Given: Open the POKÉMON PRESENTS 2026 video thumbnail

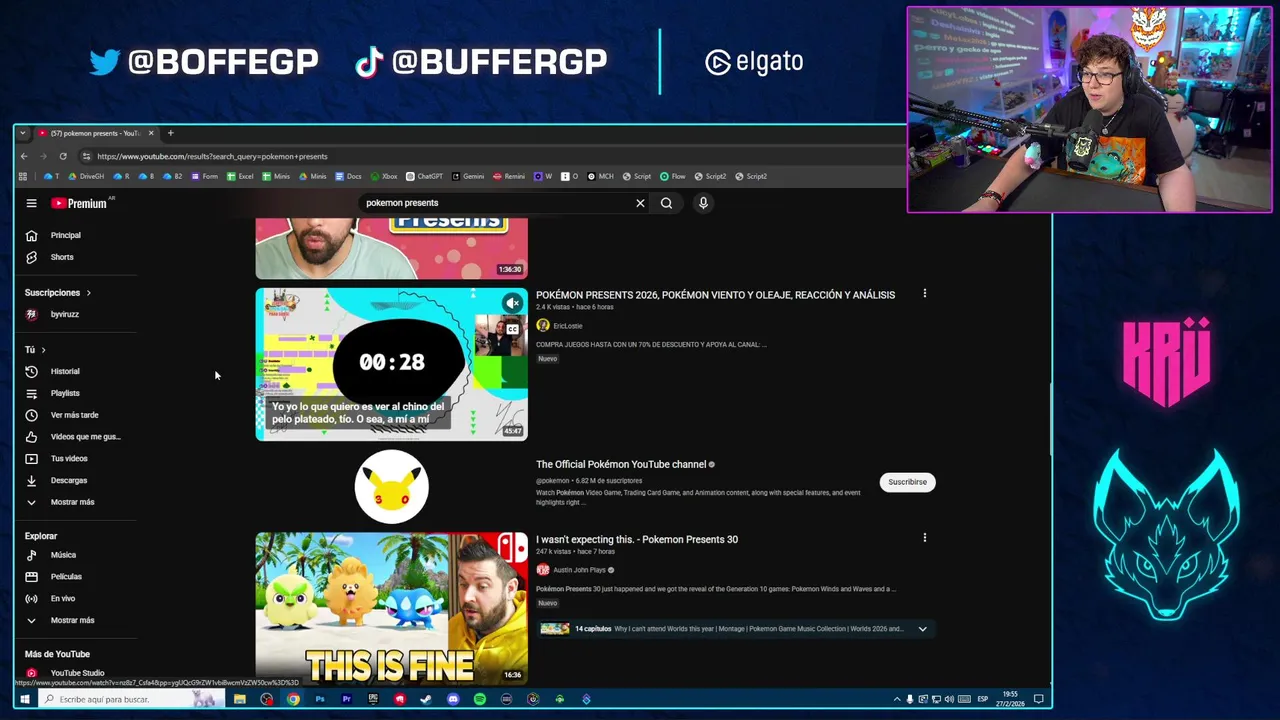Looking at the screenshot, I should (x=391, y=364).
